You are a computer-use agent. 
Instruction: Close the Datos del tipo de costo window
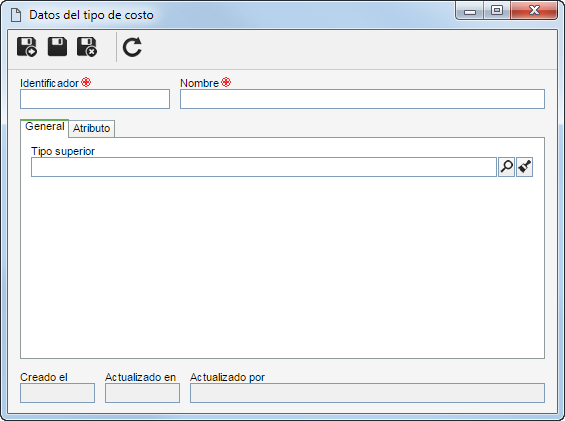[534, 11]
